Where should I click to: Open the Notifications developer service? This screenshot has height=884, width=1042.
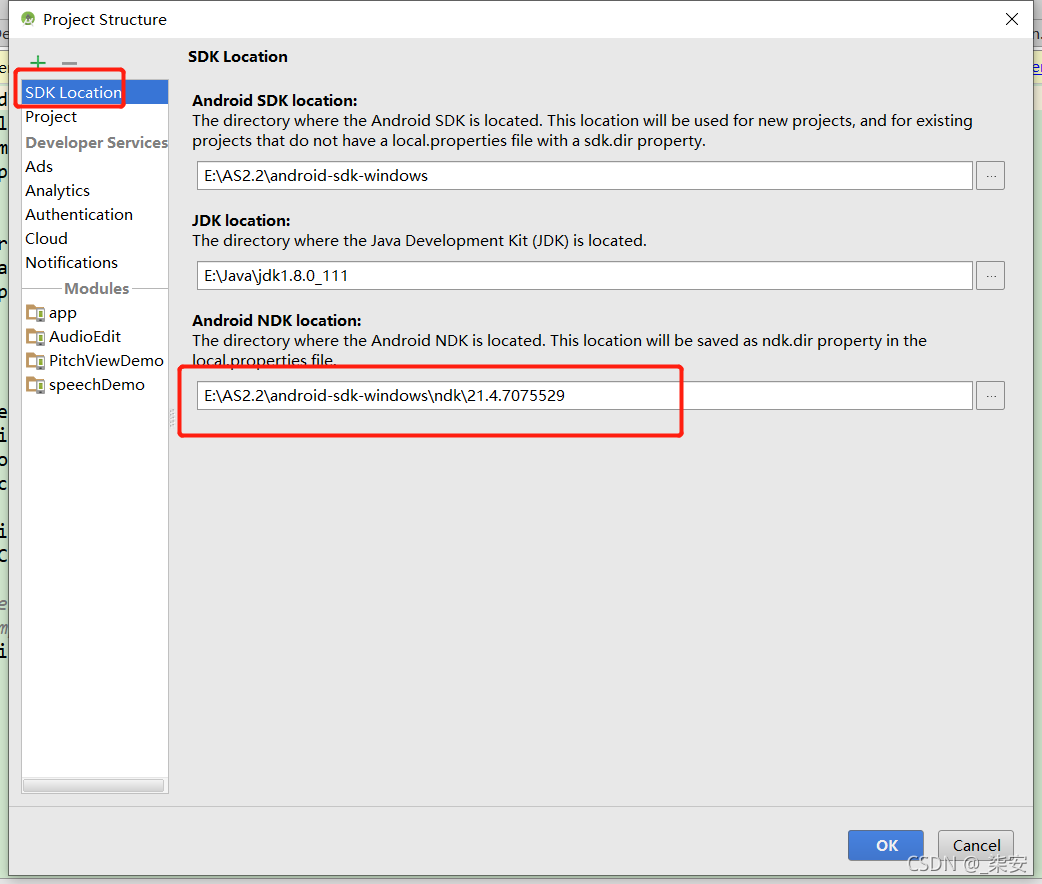tap(72, 263)
